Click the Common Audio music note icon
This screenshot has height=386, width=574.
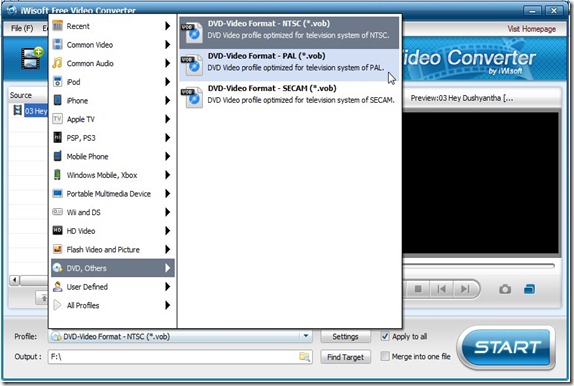pos(57,63)
